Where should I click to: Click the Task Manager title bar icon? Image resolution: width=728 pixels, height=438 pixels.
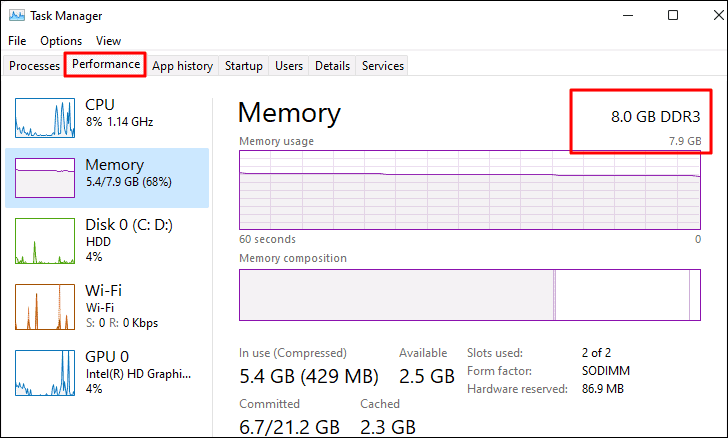(17, 16)
